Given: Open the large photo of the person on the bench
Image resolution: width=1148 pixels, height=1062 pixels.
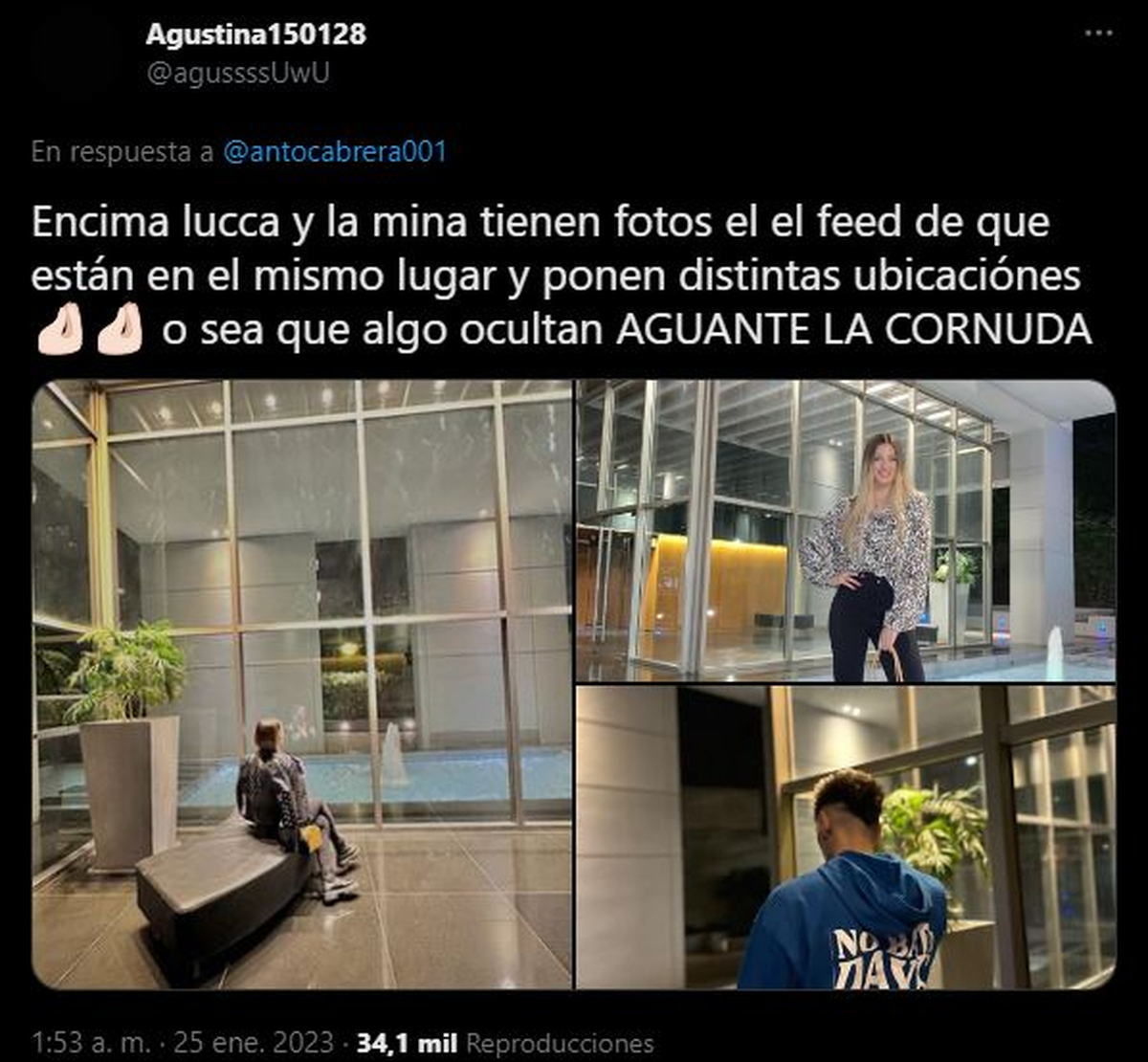Looking at the screenshot, I should (x=302, y=684).
